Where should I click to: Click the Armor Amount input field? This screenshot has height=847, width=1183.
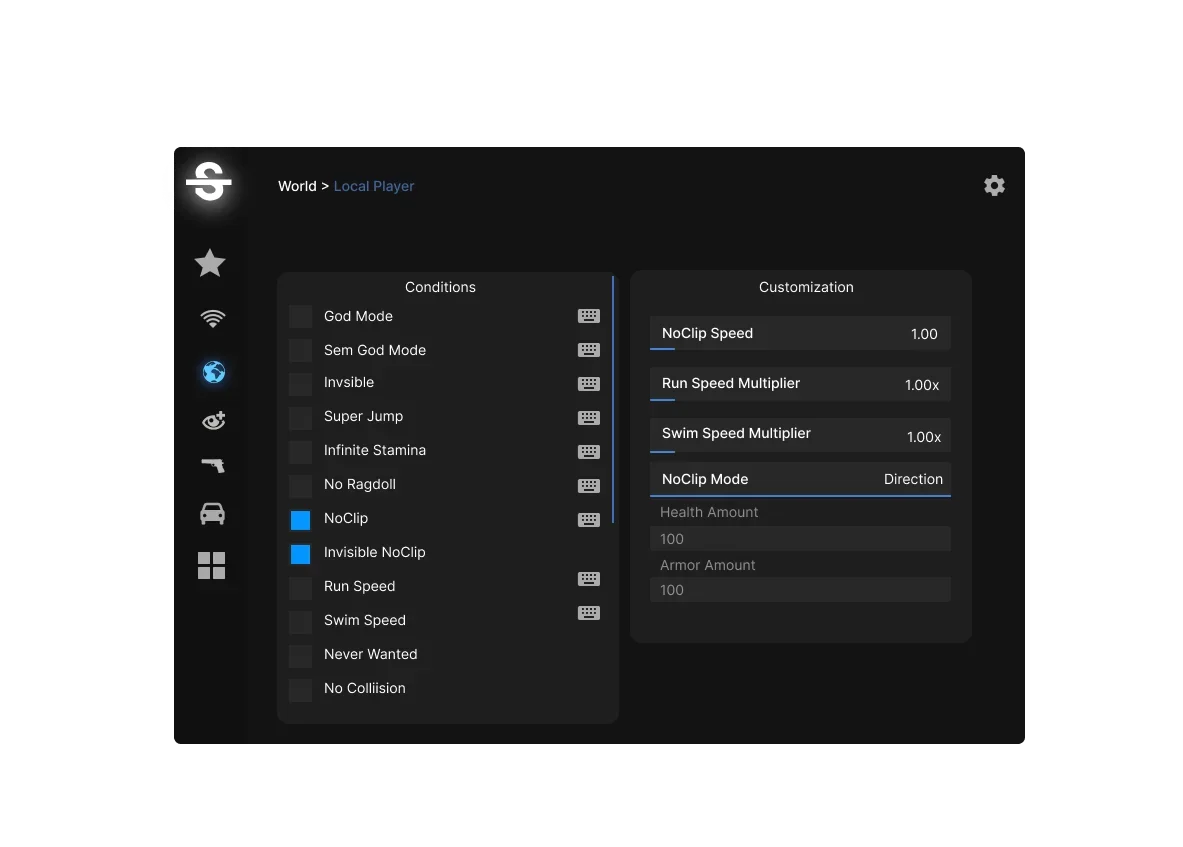tap(800, 590)
